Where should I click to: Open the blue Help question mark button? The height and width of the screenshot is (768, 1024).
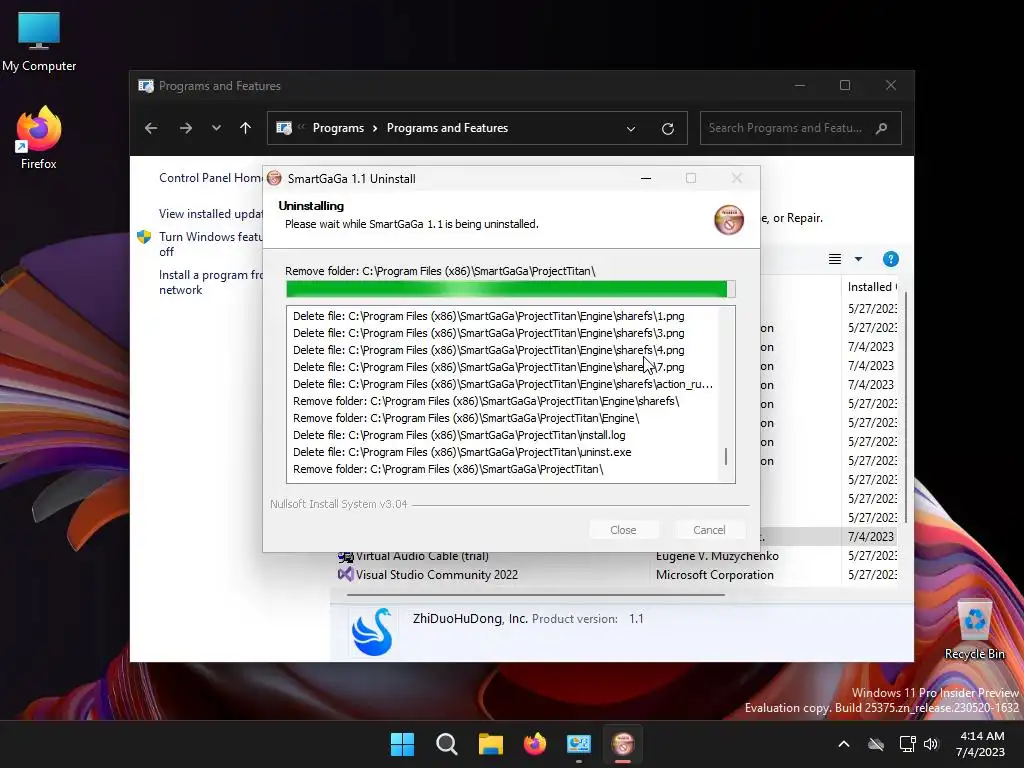(x=890, y=259)
